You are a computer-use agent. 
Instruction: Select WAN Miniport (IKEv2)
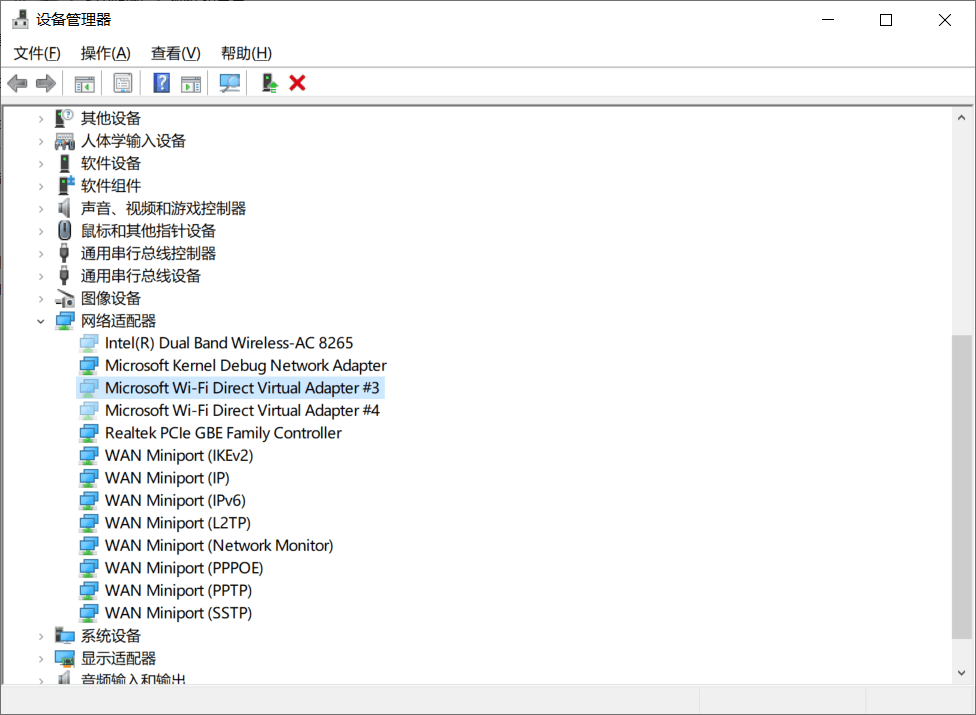click(179, 456)
